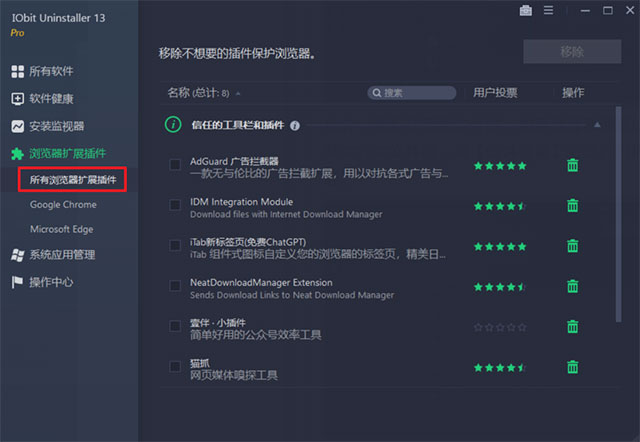Image resolution: width=640 pixels, height=442 pixels.
Task: Click the magnifier icon in search box
Action: (x=377, y=93)
